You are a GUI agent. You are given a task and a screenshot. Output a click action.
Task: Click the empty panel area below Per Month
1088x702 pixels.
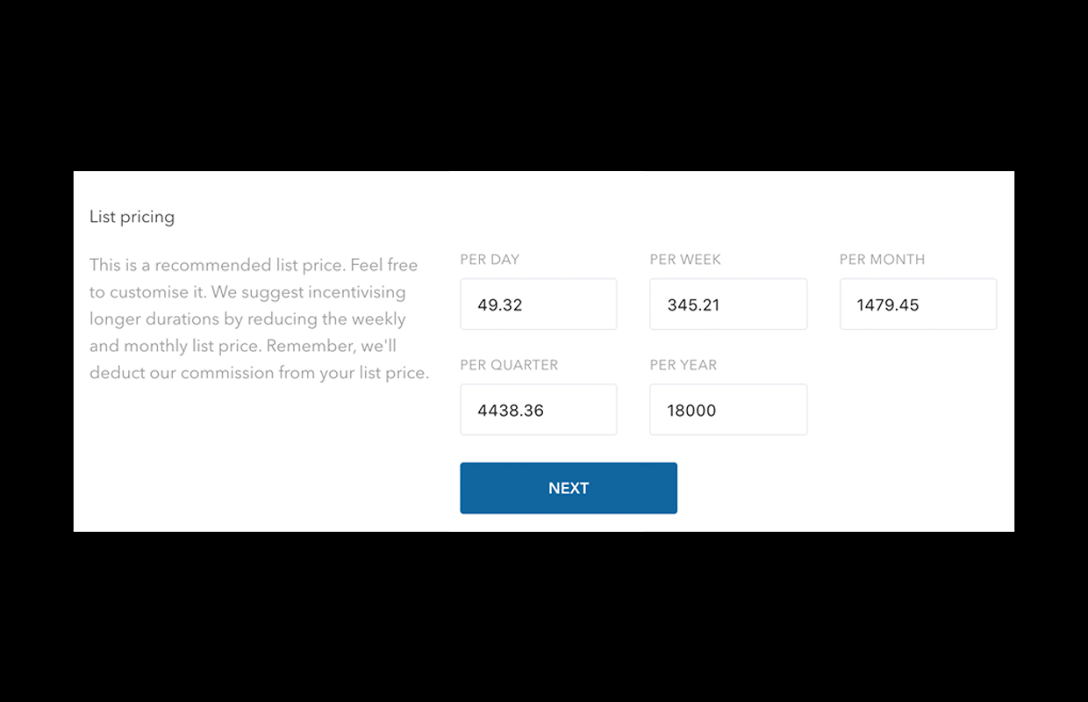(x=918, y=410)
